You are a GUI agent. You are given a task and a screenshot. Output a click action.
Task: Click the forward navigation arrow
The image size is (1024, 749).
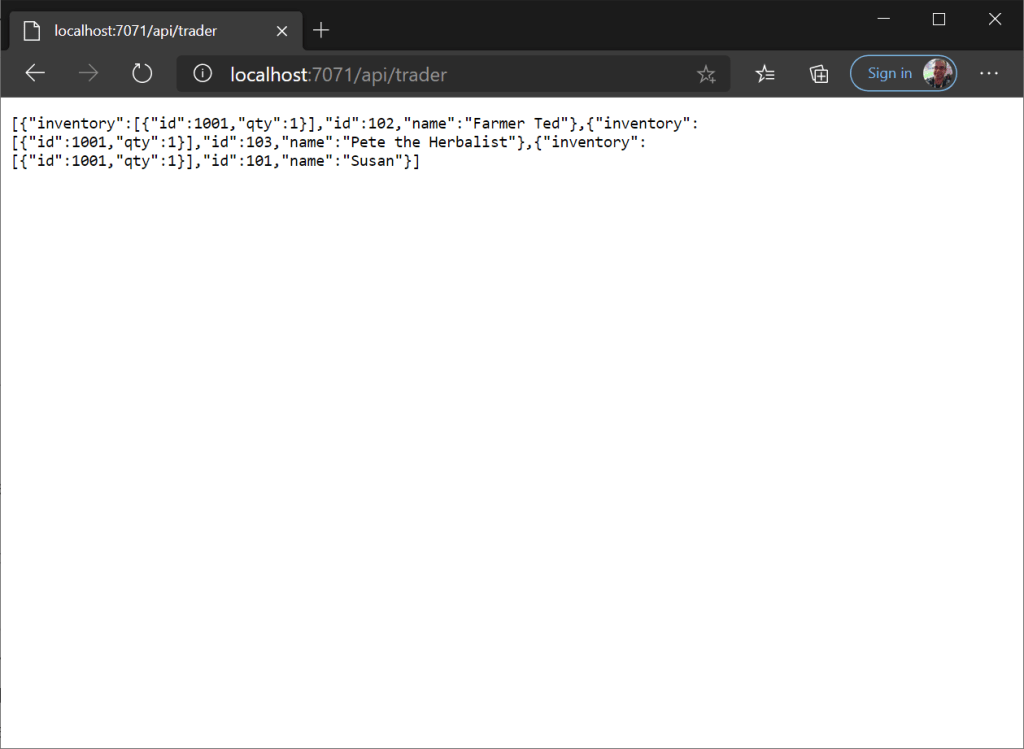pos(89,73)
